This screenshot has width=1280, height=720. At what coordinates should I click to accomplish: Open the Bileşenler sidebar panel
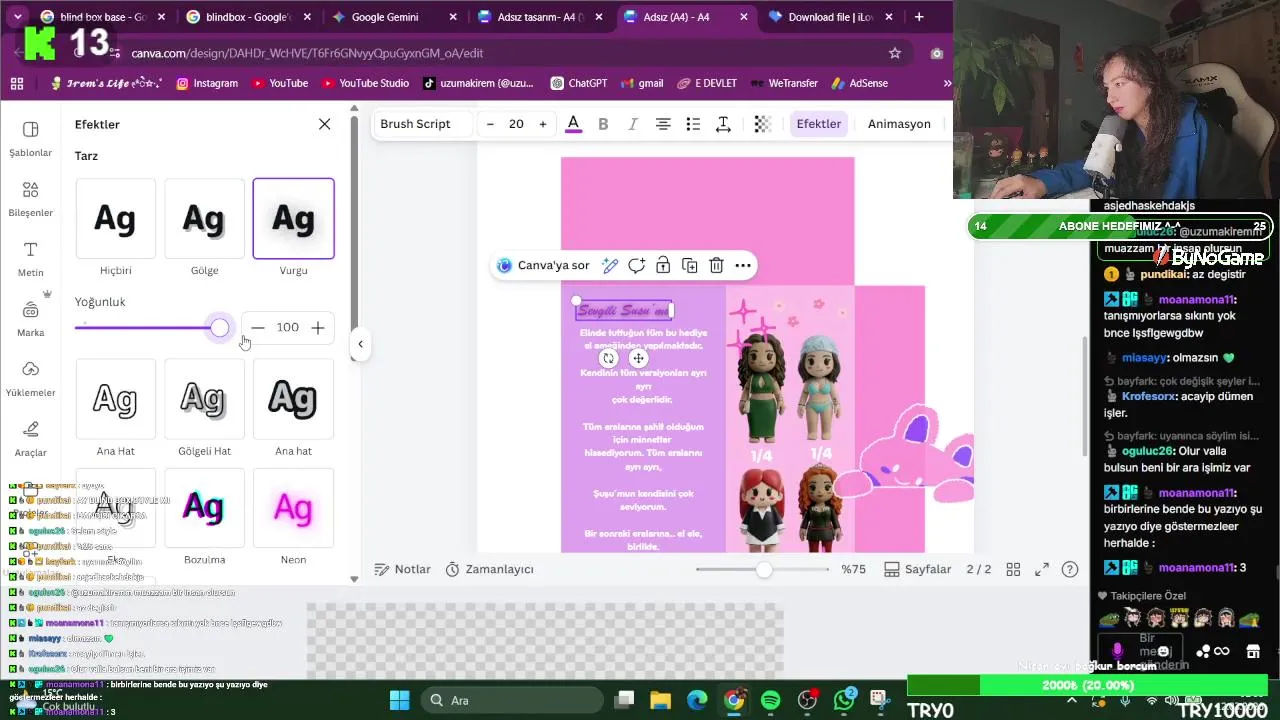[30, 199]
